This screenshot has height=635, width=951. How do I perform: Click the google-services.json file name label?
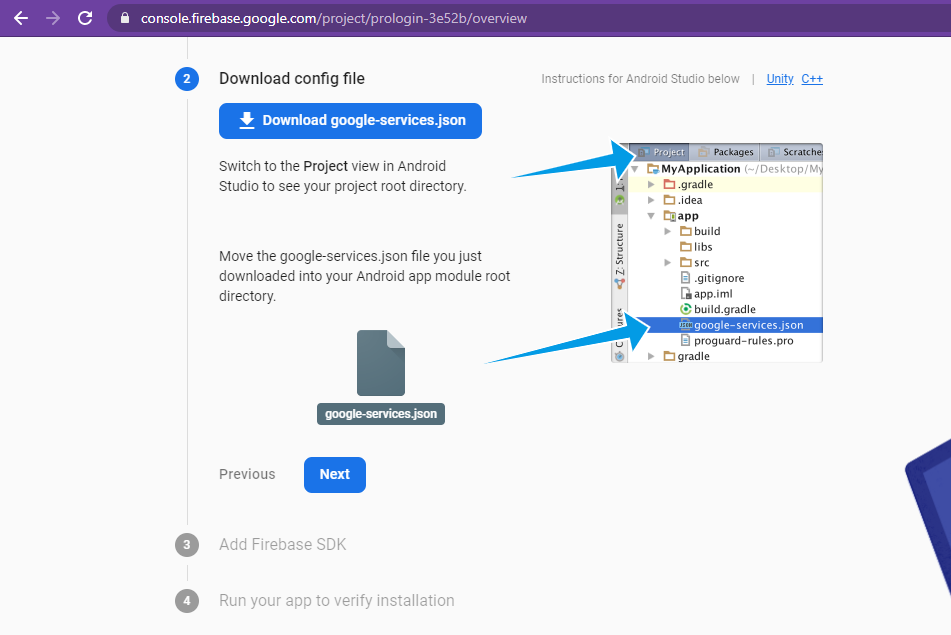click(x=381, y=413)
